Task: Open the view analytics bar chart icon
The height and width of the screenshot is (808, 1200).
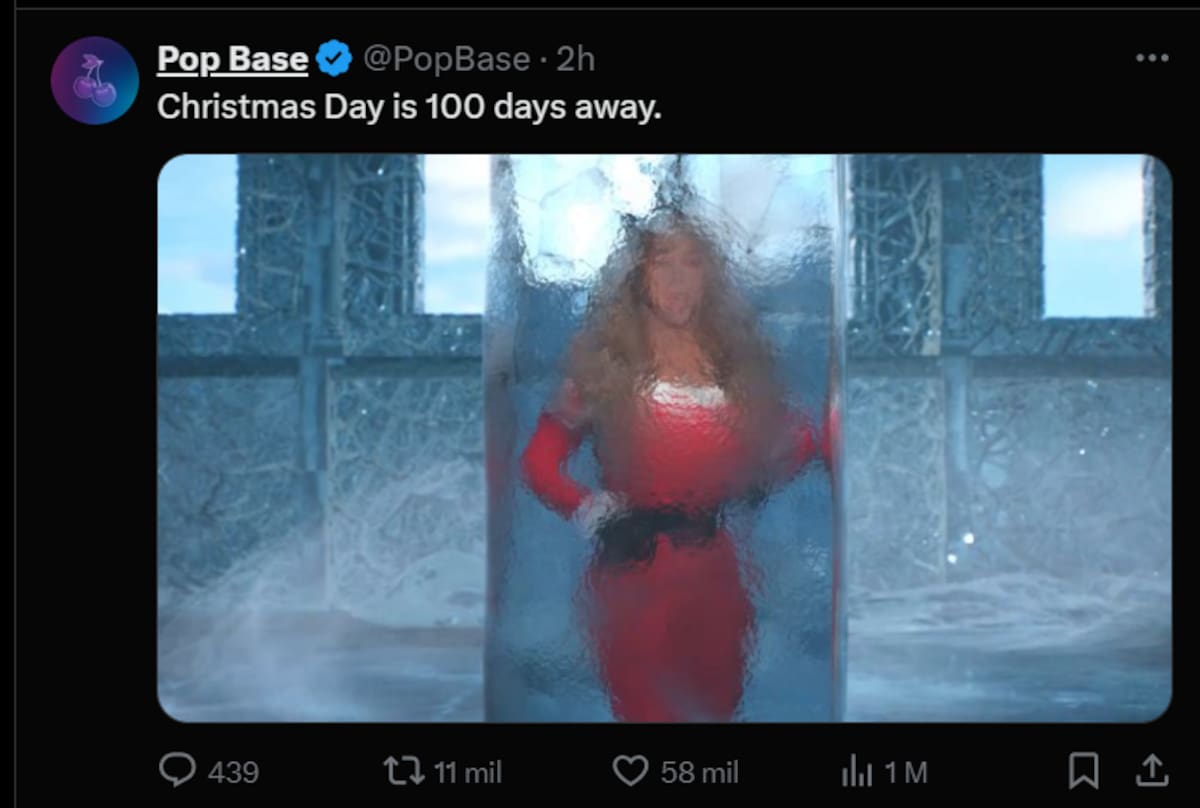Action: coord(856,770)
